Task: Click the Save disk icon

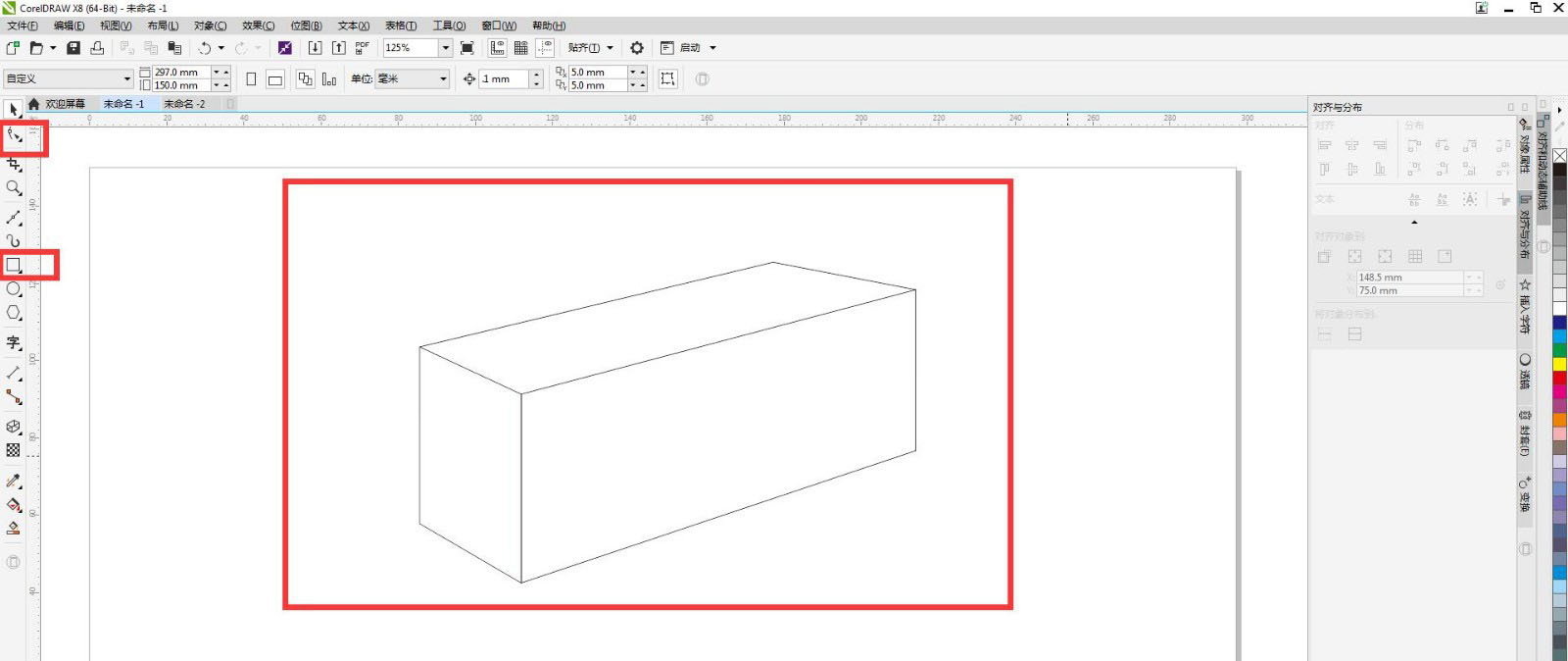Action: pos(73,48)
